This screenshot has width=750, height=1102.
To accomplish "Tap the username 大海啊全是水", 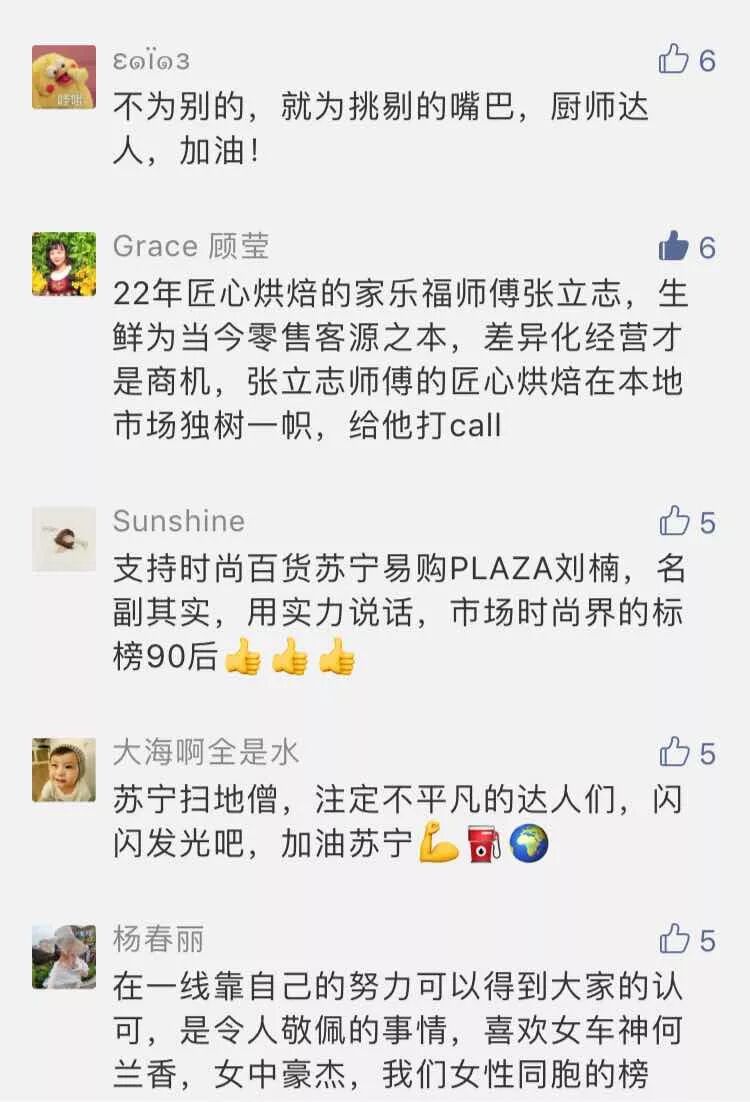I will 205,753.
